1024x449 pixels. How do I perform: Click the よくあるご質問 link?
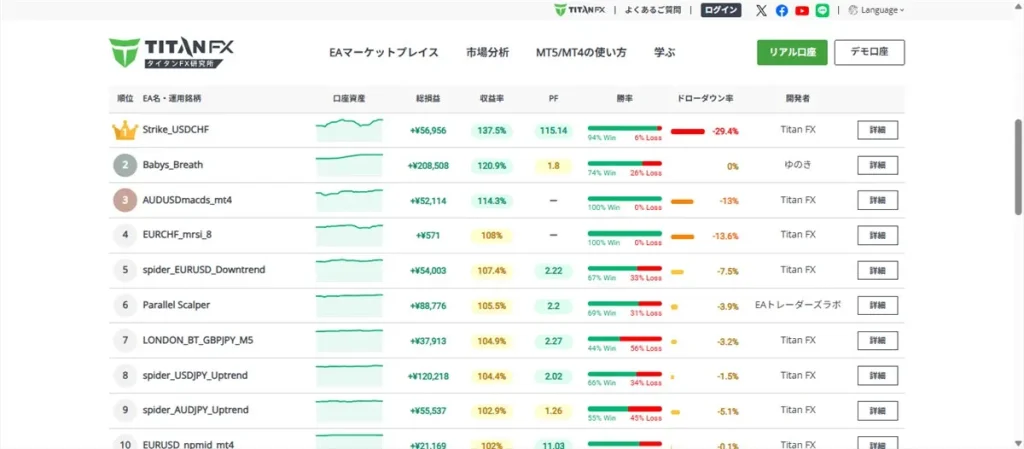point(652,10)
